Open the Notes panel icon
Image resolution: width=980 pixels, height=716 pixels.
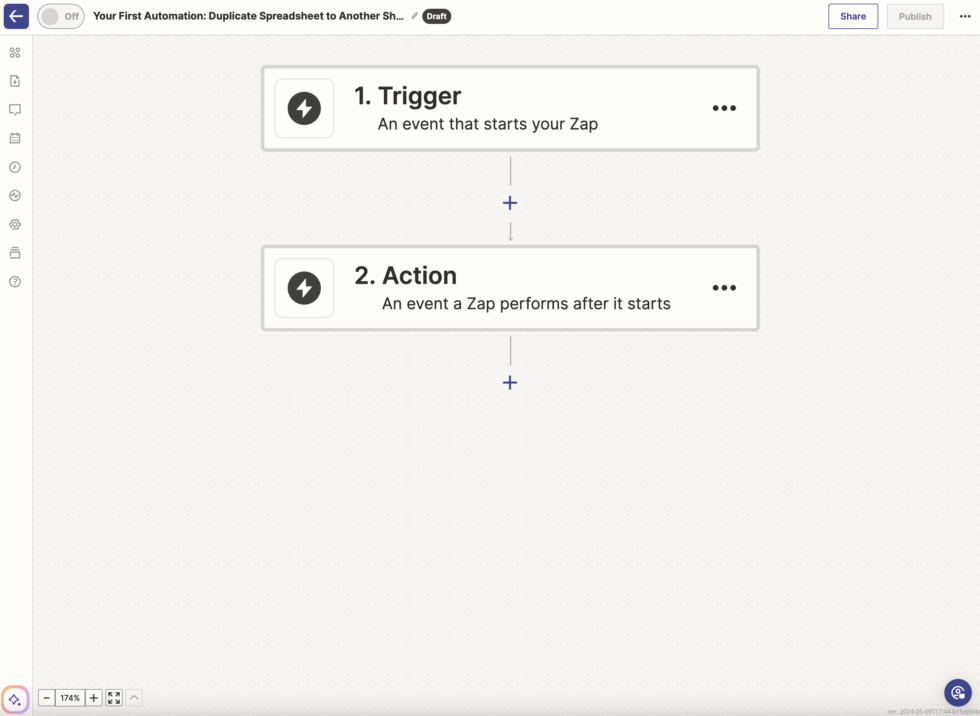click(x=14, y=81)
